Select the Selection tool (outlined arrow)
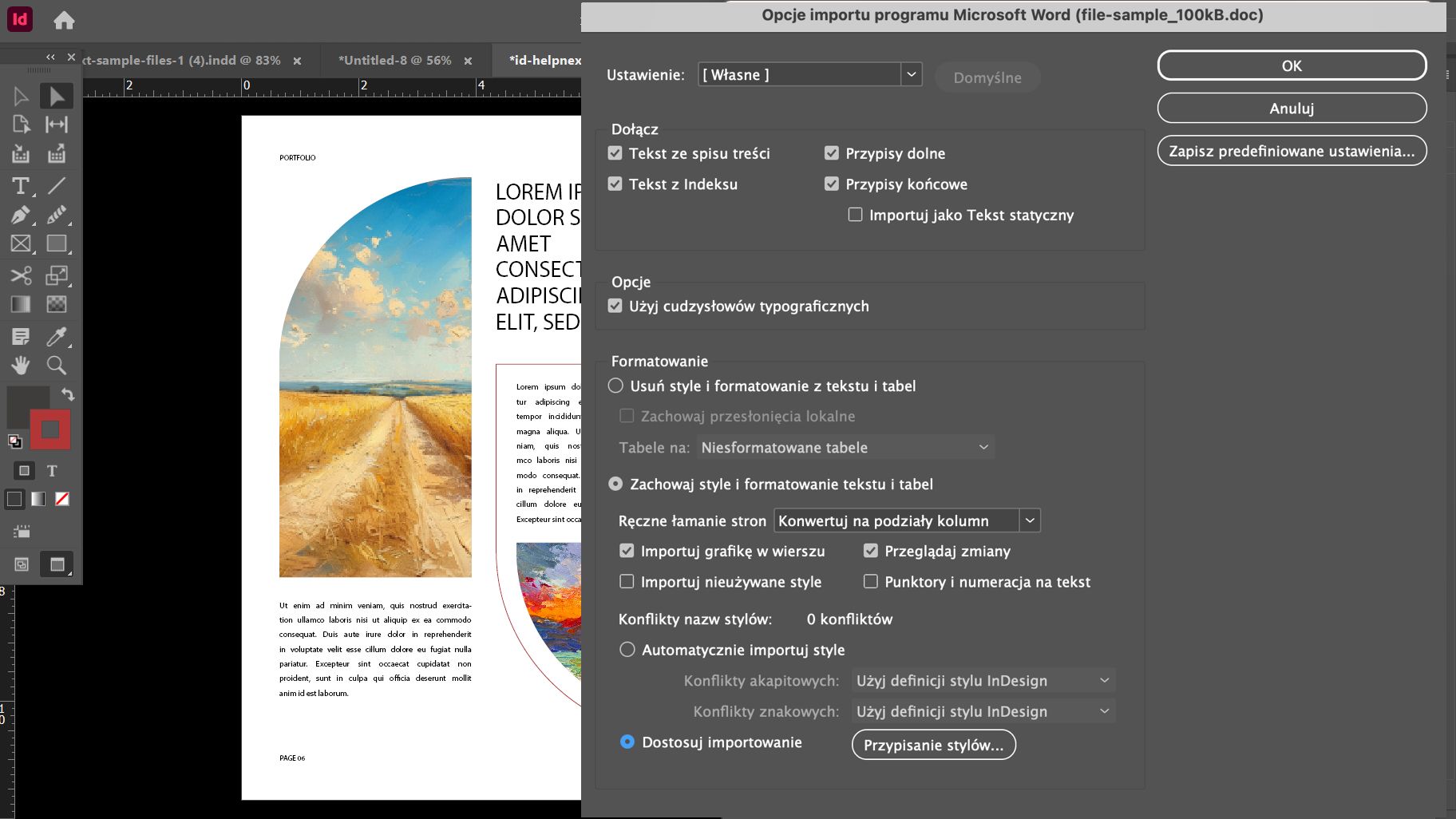 (x=21, y=97)
